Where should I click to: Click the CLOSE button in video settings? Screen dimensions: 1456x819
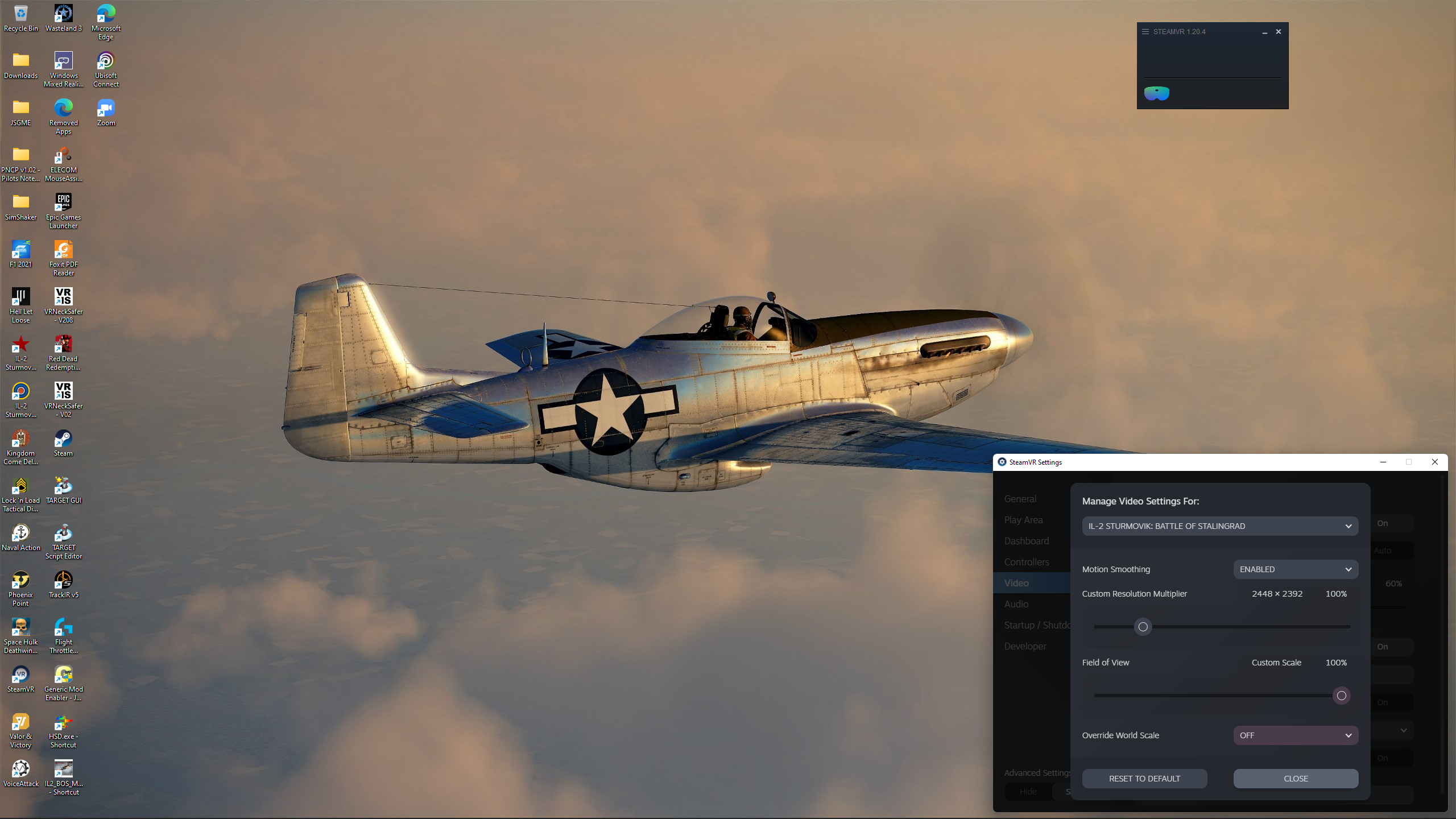(1296, 779)
